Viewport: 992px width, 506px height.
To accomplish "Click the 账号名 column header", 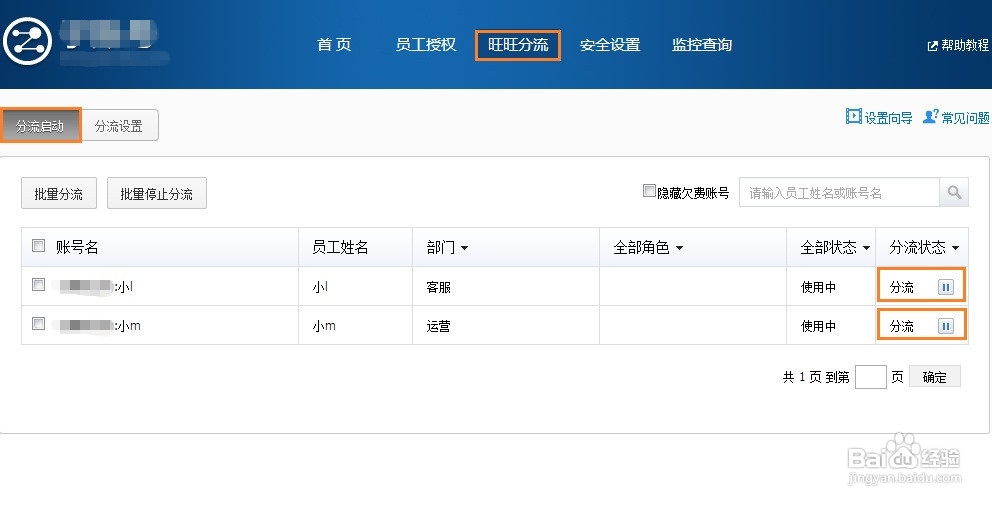I will (77, 247).
